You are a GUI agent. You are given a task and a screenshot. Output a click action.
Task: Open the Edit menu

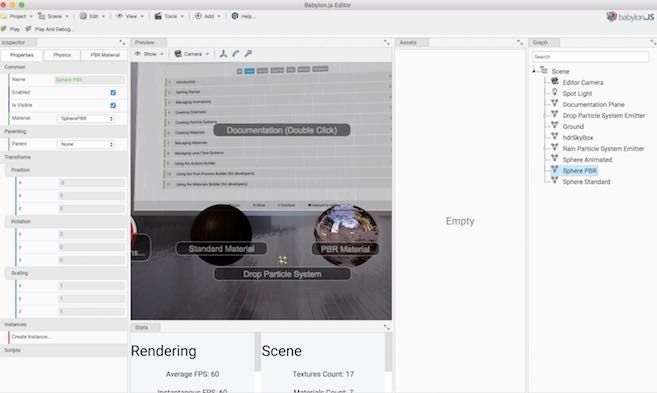pos(93,16)
